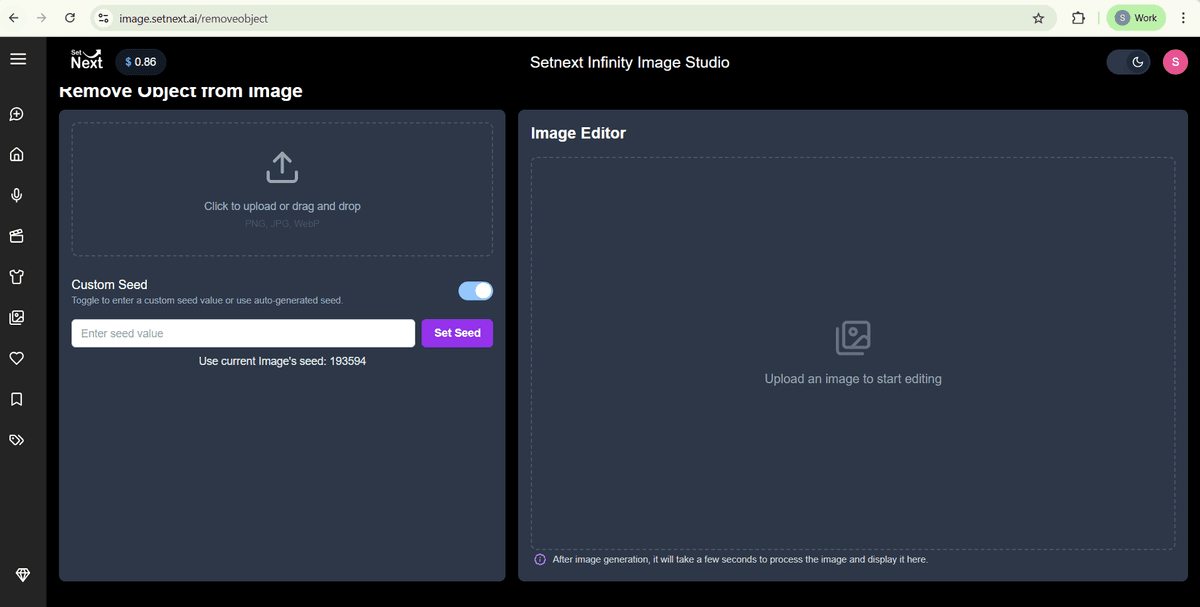
Task: Click the info icon below the Image Editor
Action: tap(540, 560)
